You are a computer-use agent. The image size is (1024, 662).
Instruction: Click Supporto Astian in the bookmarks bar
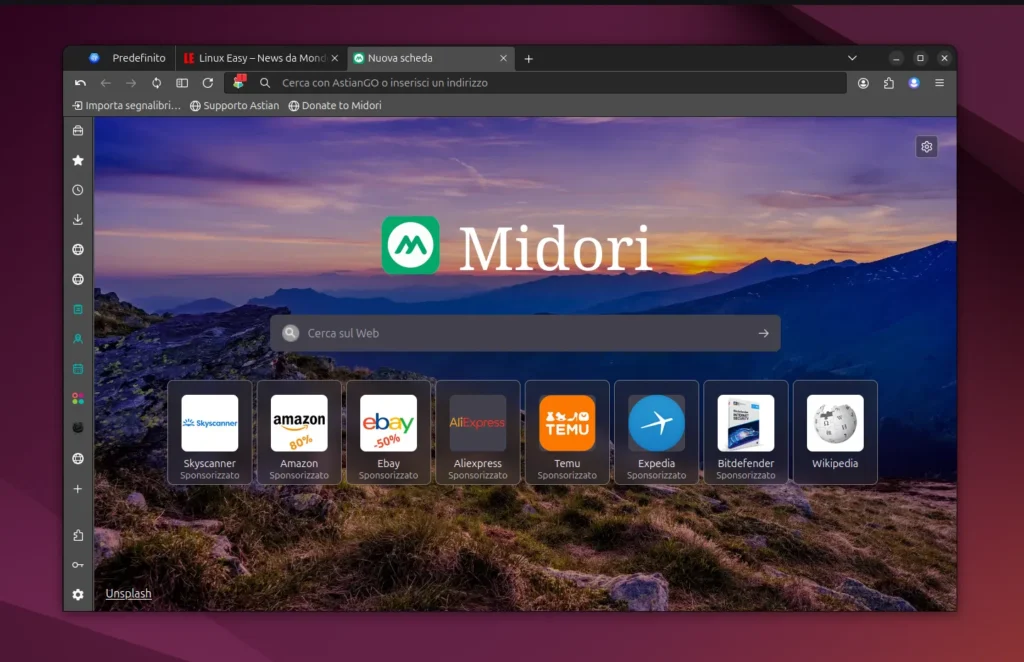point(241,105)
